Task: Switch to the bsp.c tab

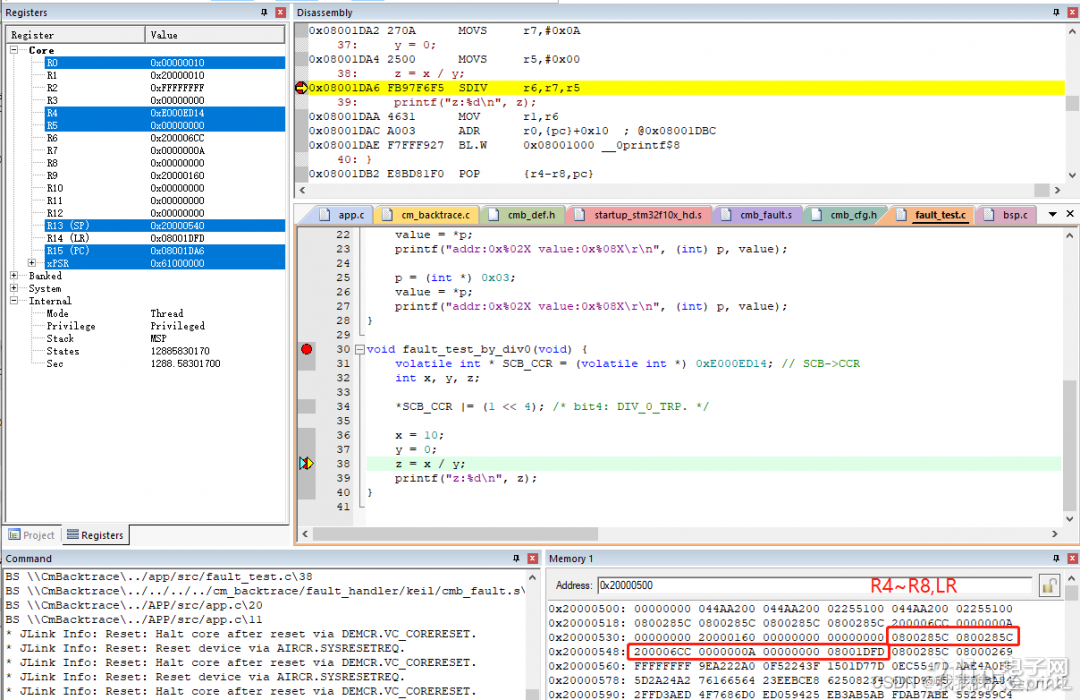Action: [x=1006, y=215]
